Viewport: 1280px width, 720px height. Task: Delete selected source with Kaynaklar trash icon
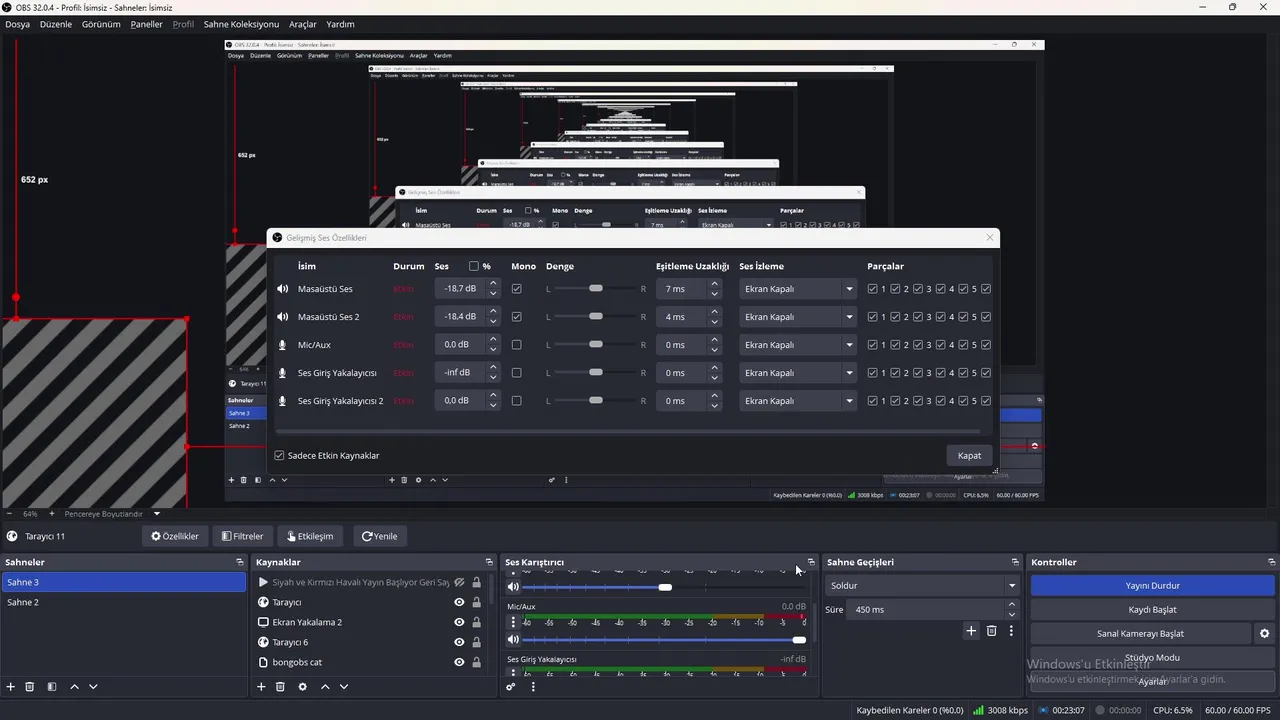tap(280, 687)
